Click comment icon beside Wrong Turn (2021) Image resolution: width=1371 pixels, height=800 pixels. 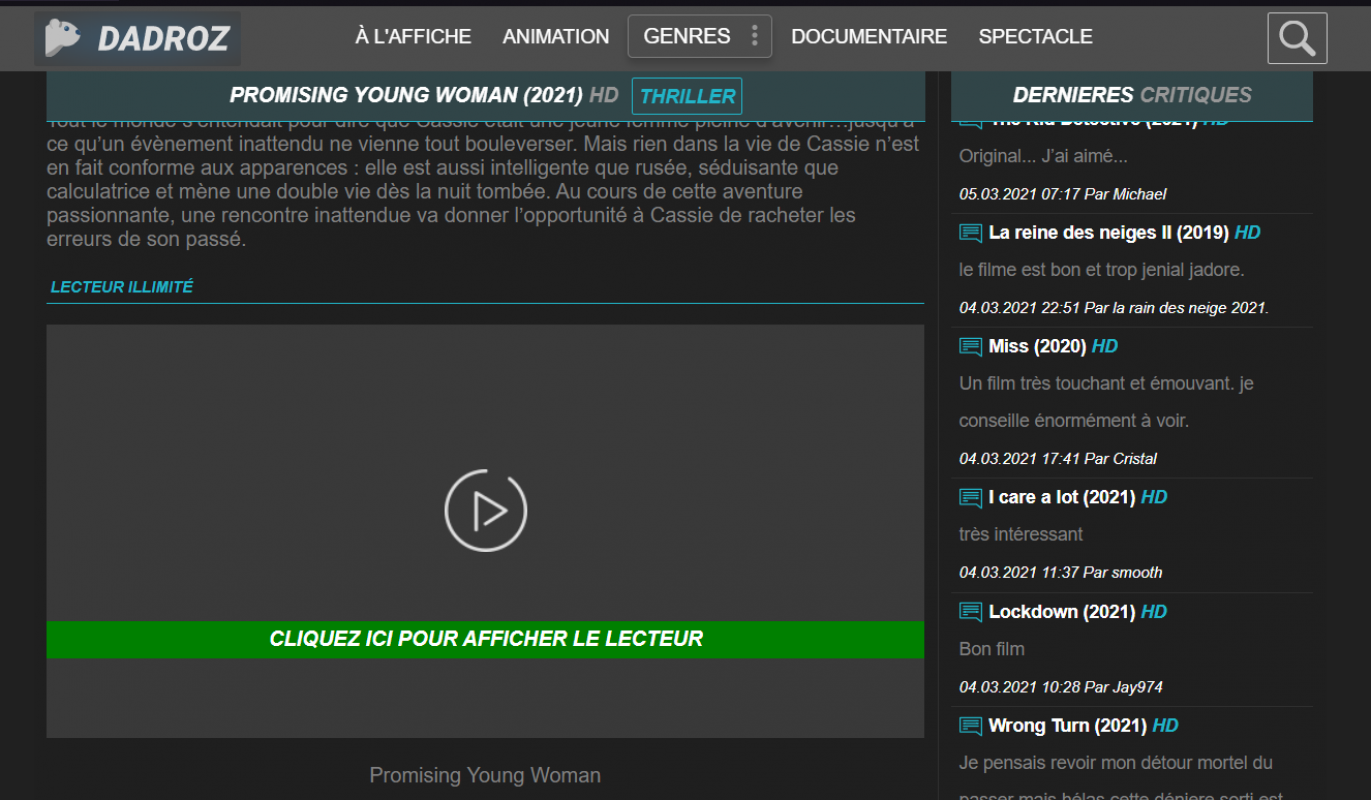tap(970, 725)
